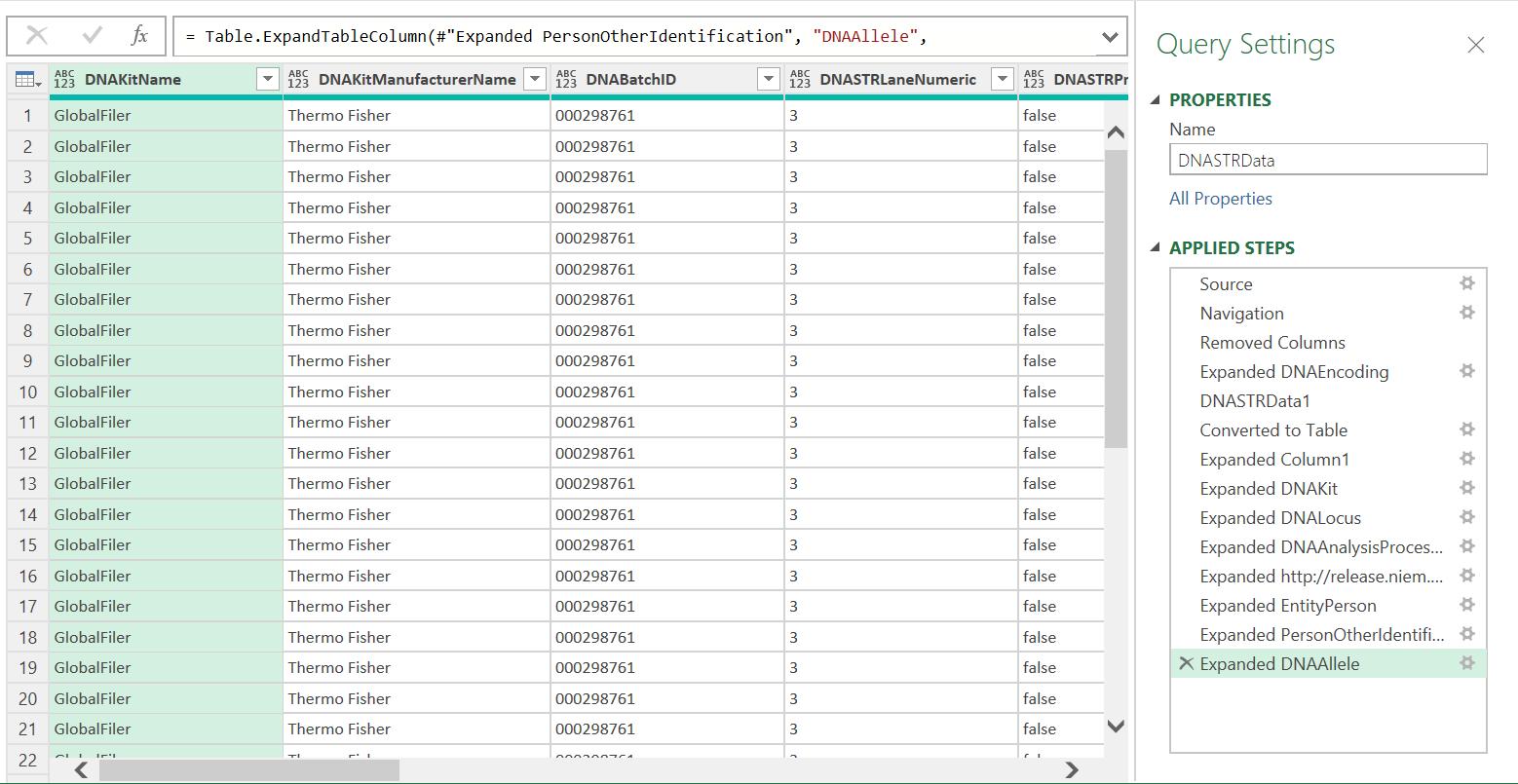
Task: Open settings gear for Expanded DNALocus step
Action: (x=1466, y=517)
